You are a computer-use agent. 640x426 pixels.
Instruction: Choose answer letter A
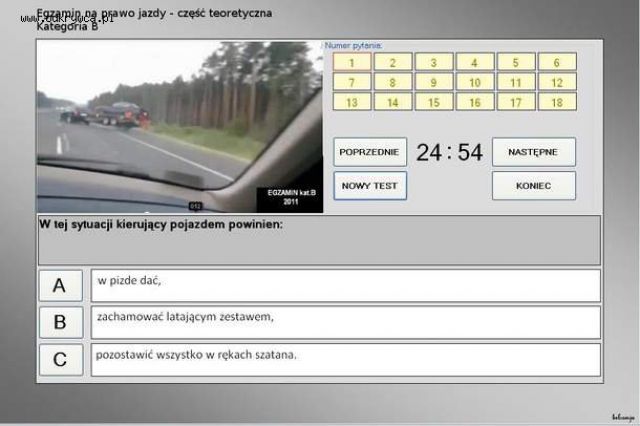(x=61, y=285)
